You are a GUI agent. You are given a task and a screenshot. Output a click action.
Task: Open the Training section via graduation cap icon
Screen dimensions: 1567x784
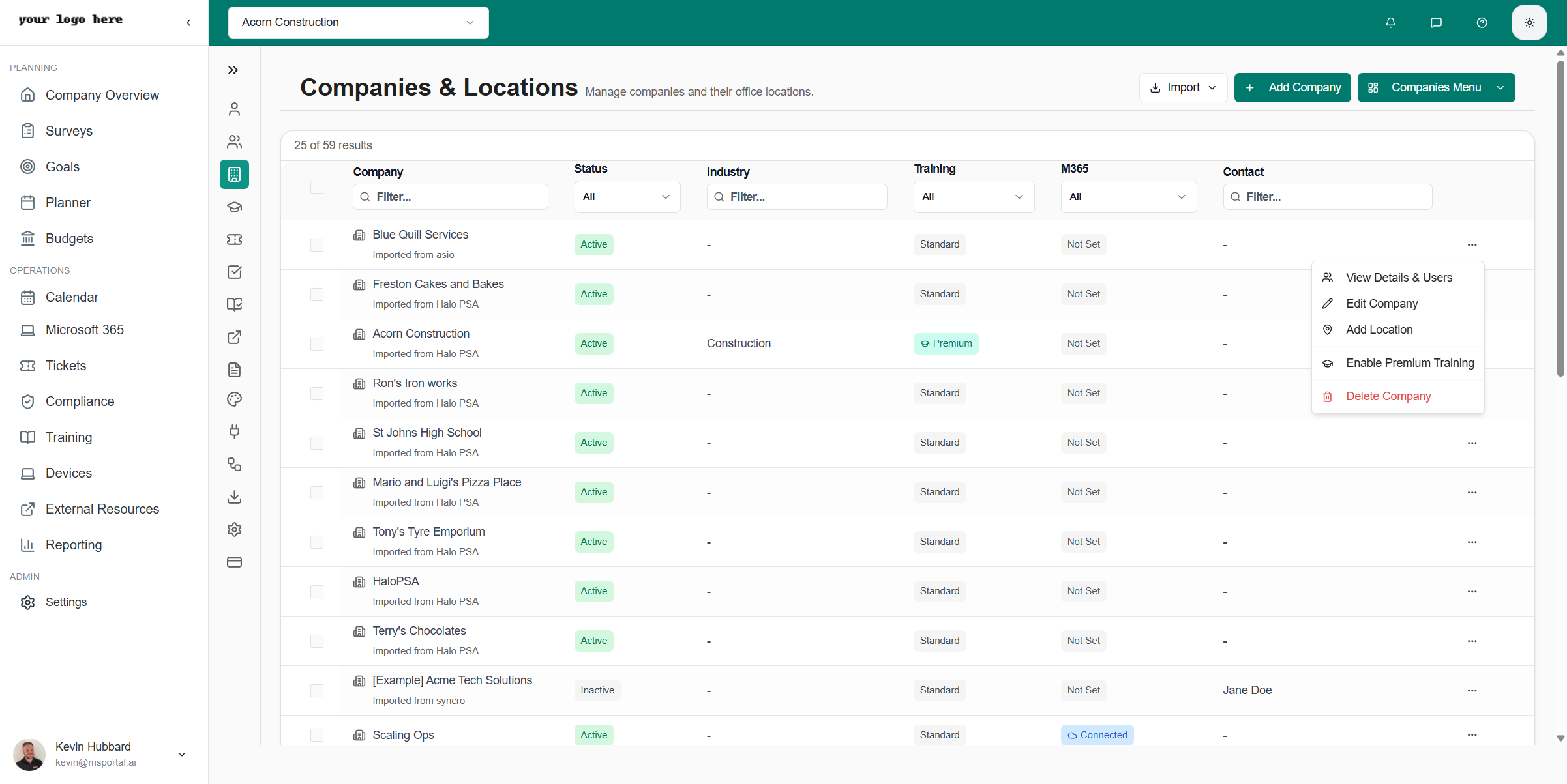coord(234,207)
